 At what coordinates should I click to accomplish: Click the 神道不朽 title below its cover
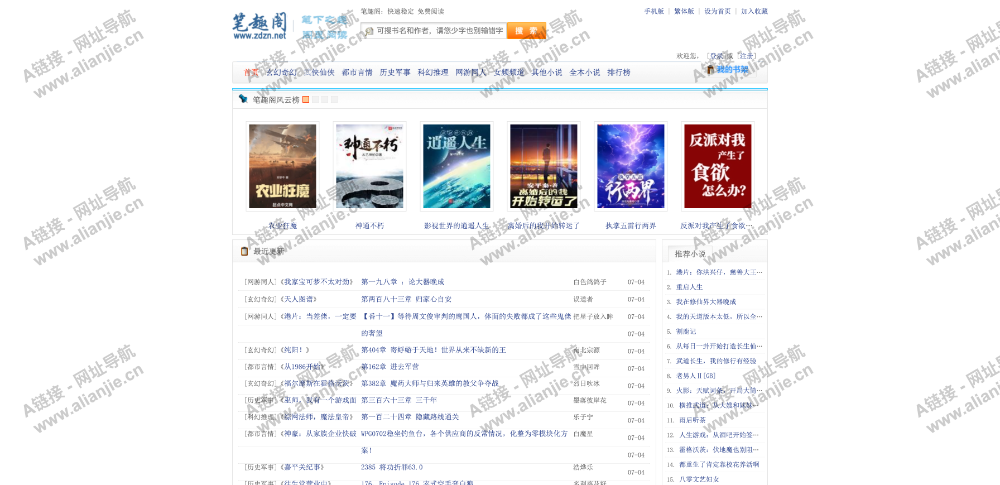pos(369,225)
